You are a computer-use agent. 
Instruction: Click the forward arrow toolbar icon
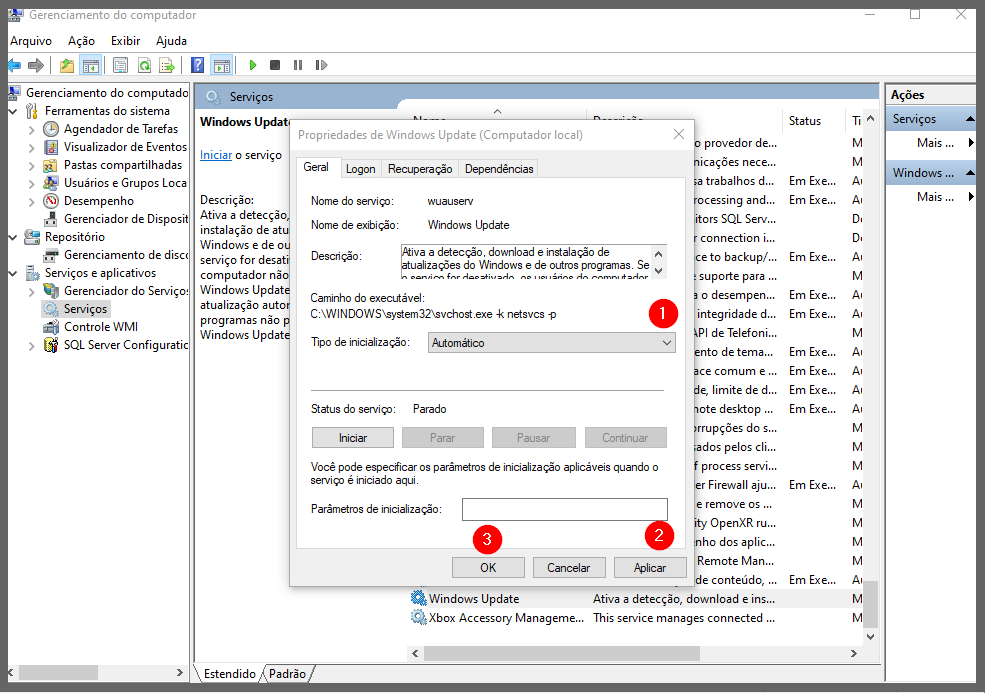click(36, 65)
